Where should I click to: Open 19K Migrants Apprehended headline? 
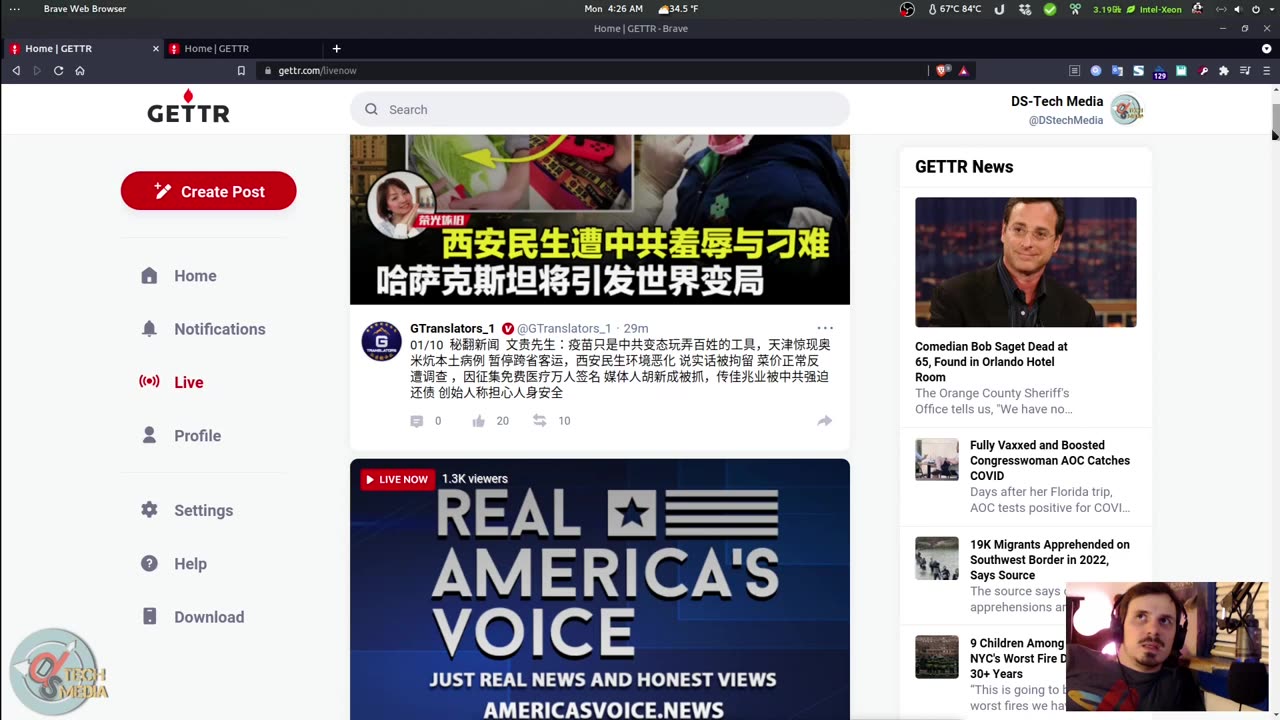coord(1050,560)
